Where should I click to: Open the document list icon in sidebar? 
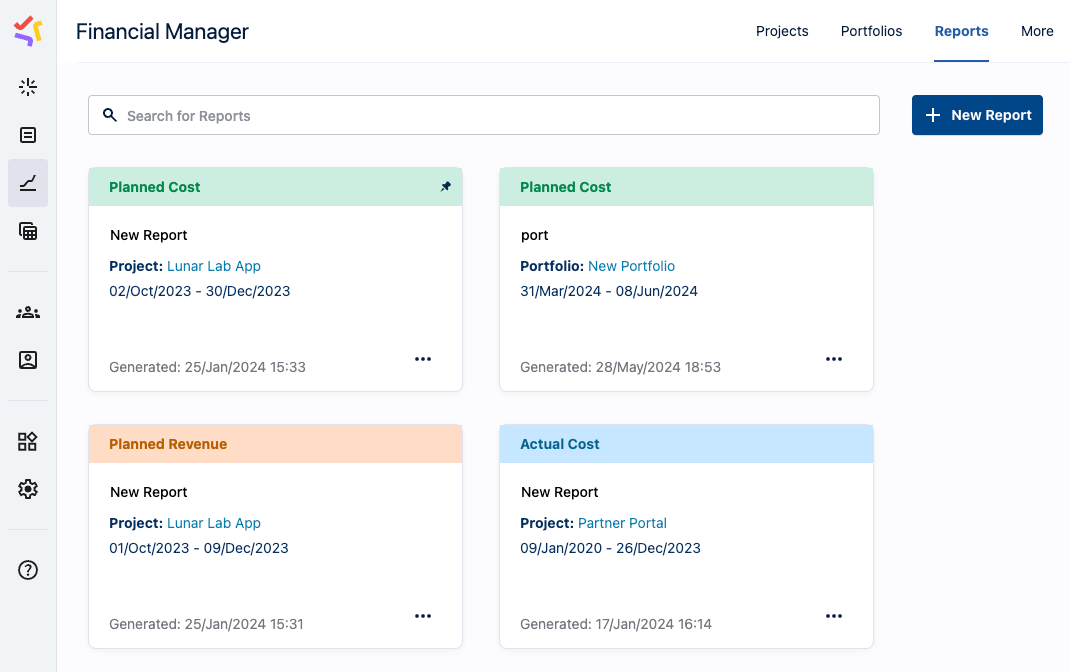point(28,135)
